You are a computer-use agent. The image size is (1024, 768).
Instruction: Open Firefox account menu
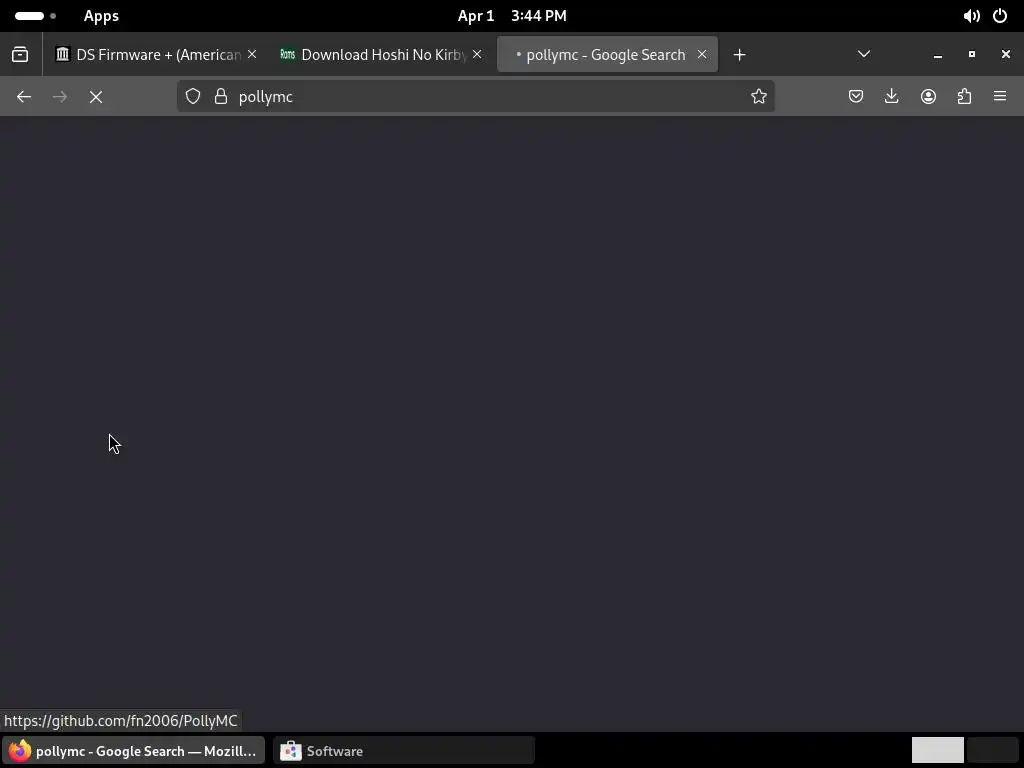[928, 97]
